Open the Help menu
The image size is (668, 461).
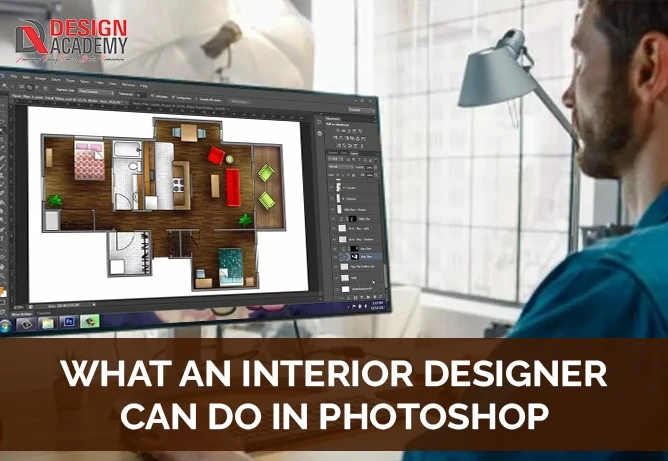[144, 86]
